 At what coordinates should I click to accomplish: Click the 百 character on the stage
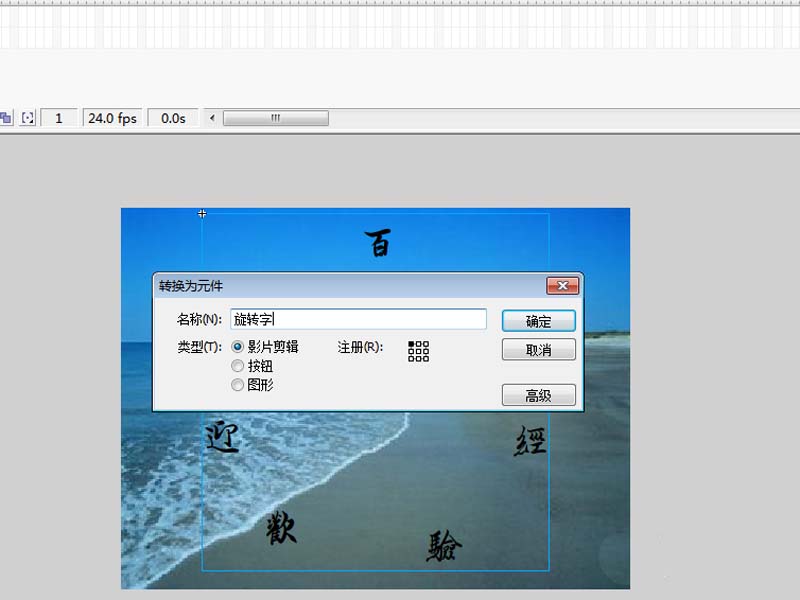(378, 243)
